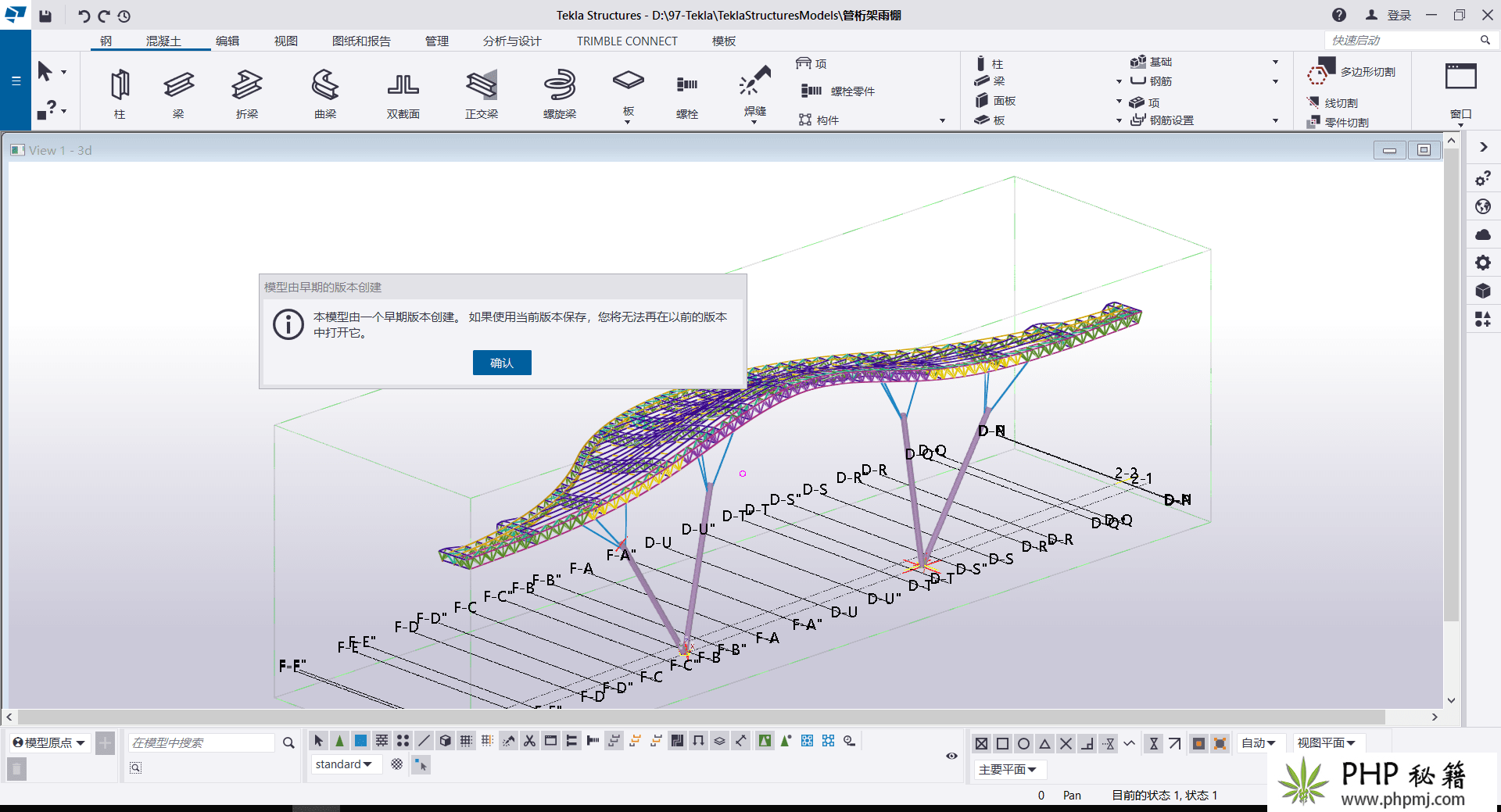Select the 折梁 (polybeam) tool
This screenshot has width=1501, height=812.
pyautogui.click(x=247, y=92)
